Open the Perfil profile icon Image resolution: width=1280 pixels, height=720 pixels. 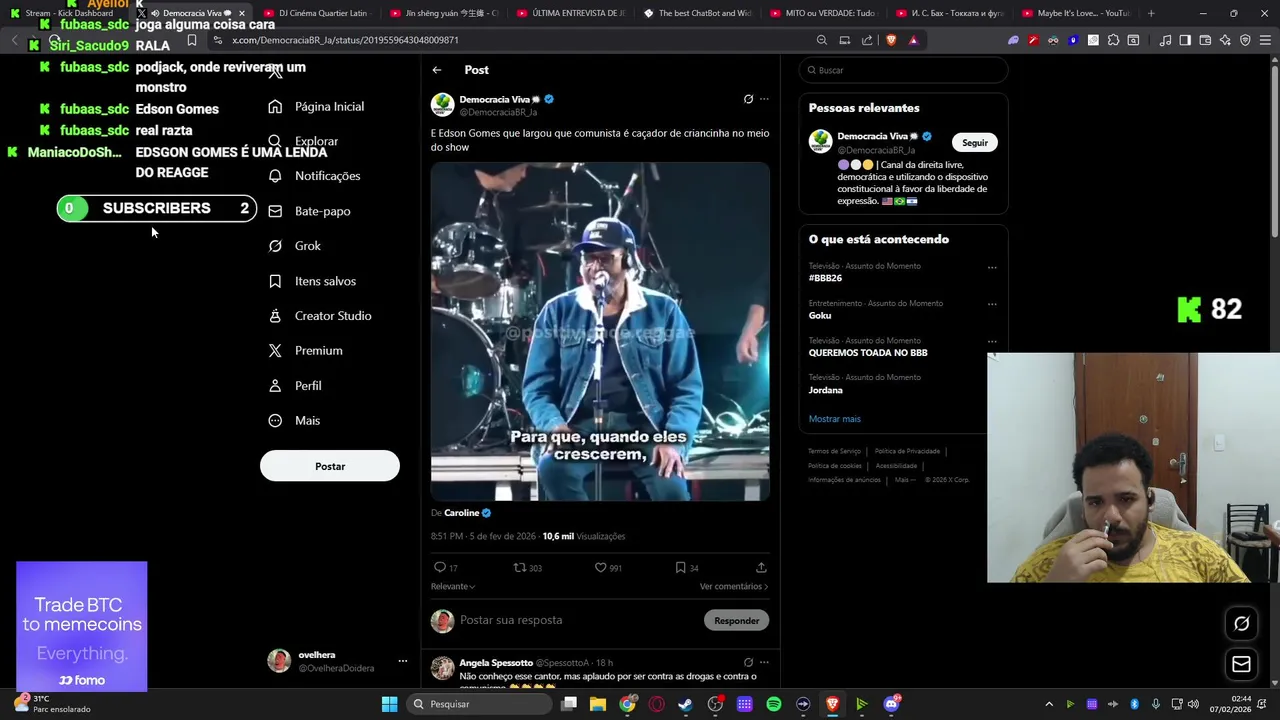275,386
